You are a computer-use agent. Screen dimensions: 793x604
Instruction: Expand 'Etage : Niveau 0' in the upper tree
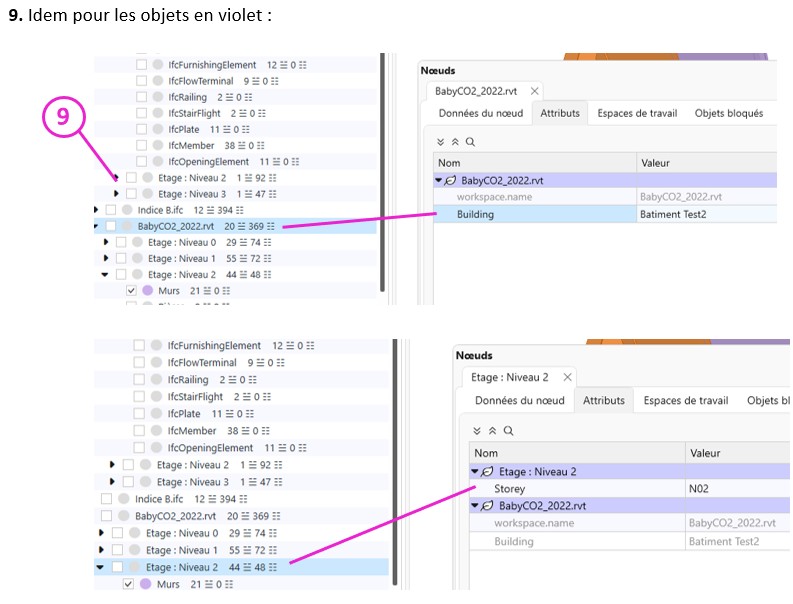(x=106, y=243)
